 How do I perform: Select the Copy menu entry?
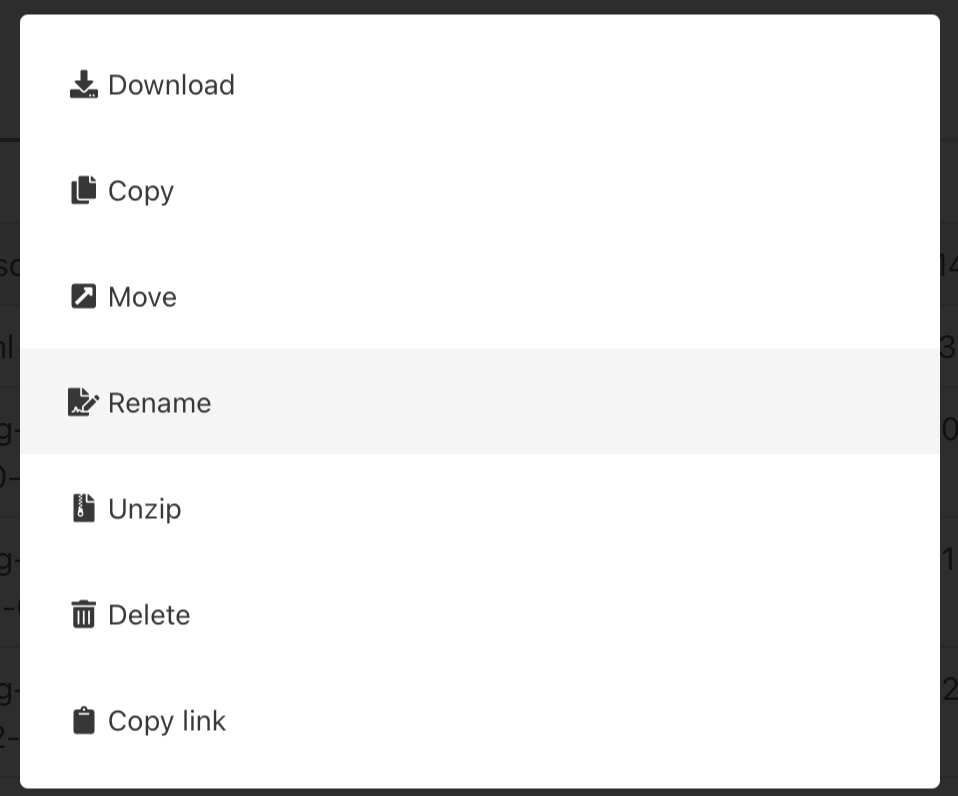coord(141,190)
